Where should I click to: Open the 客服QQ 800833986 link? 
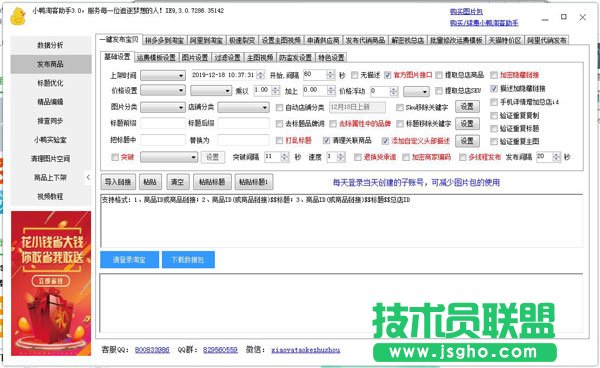(x=152, y=350)
